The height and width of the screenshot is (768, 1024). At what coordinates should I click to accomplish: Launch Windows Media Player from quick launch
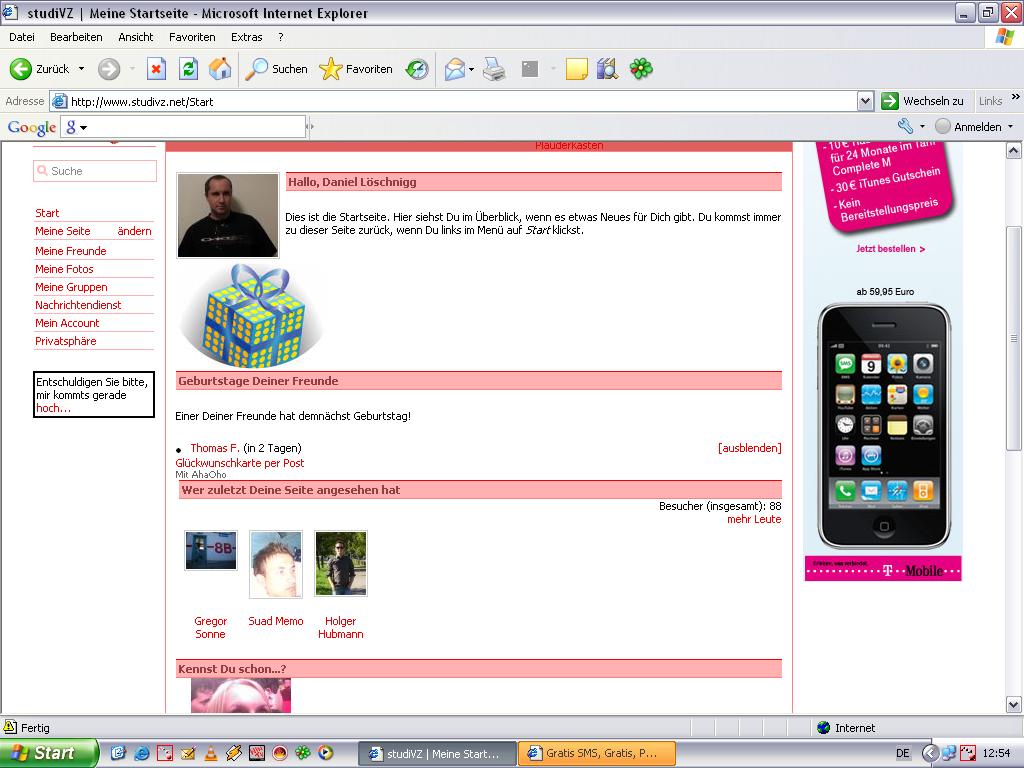pyautogui.click(x=325, y=753)
